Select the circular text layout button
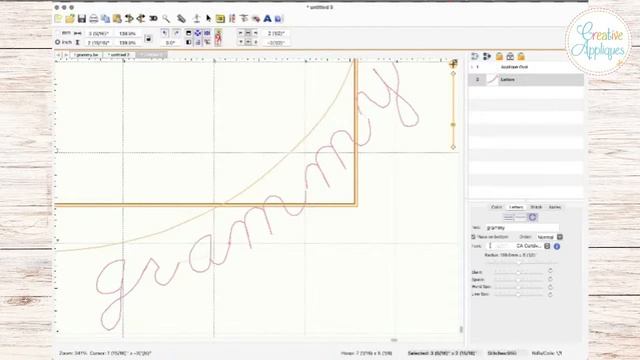The width and height of the screenshot is (640, 360). point(532,218)
